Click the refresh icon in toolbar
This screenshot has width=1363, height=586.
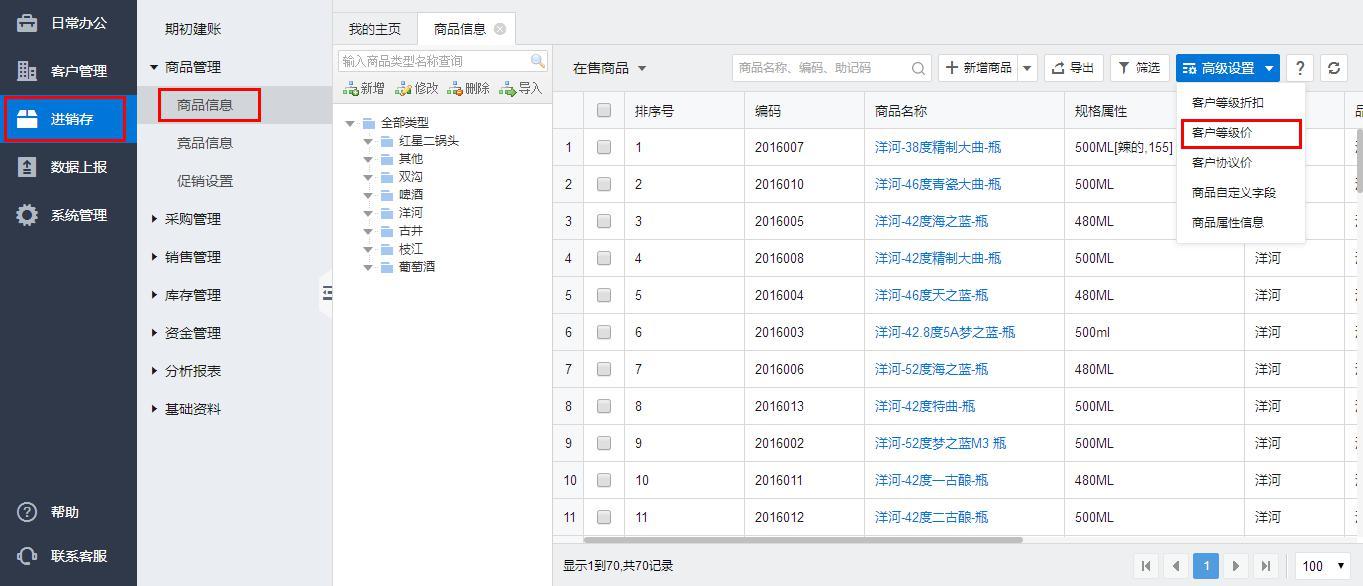coord(1334,68)
